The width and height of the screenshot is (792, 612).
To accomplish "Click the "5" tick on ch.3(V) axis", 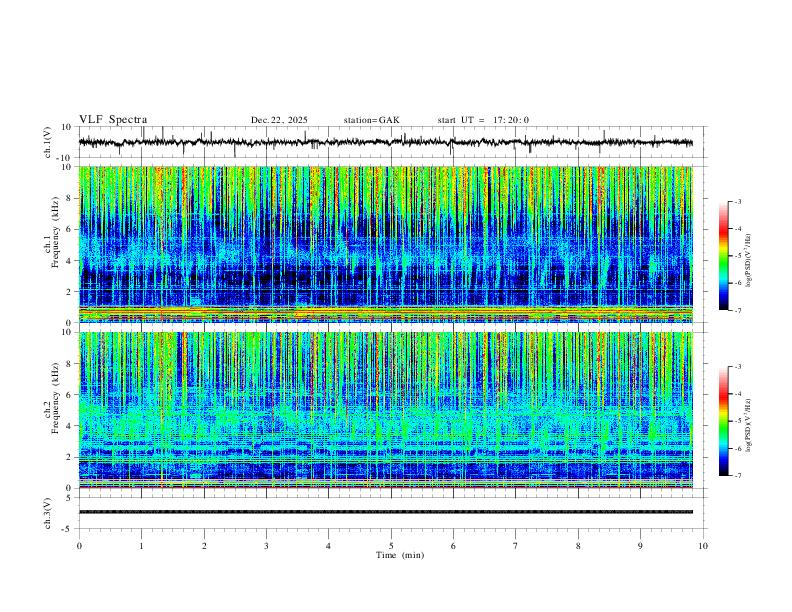I will coord(70,497).
